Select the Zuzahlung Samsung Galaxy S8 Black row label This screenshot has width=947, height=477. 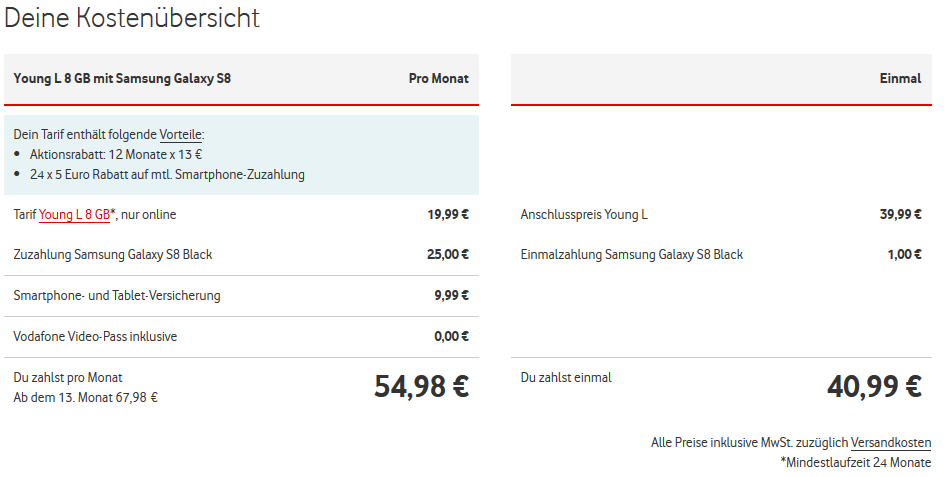coord(112,254)
